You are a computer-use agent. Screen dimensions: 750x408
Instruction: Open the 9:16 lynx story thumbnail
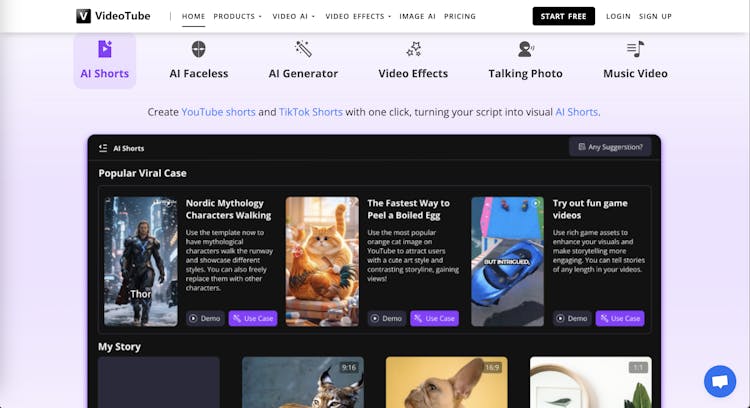pos(303,382)
